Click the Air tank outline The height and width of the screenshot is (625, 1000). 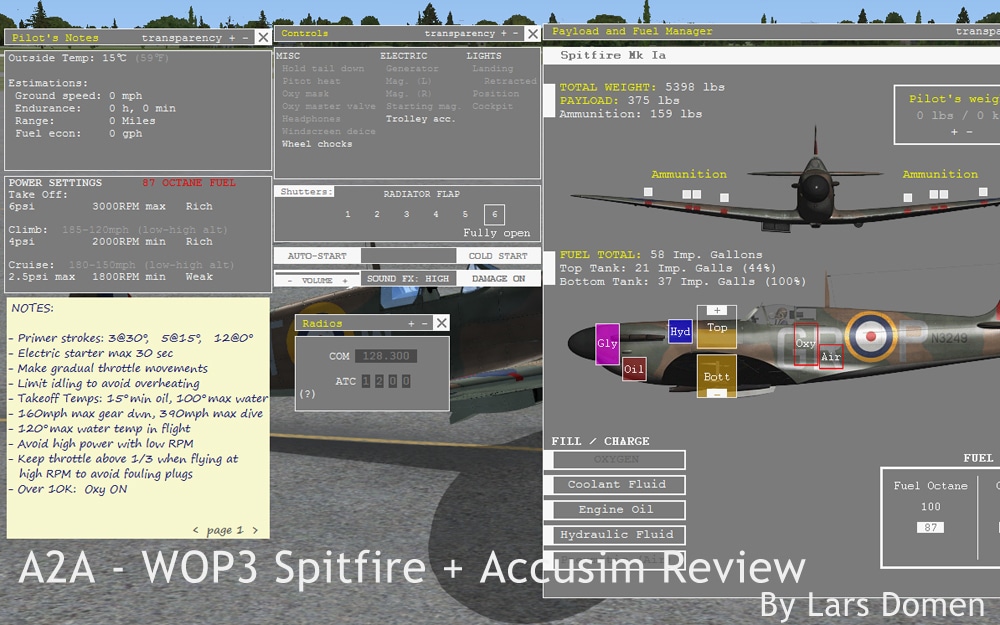830,357
